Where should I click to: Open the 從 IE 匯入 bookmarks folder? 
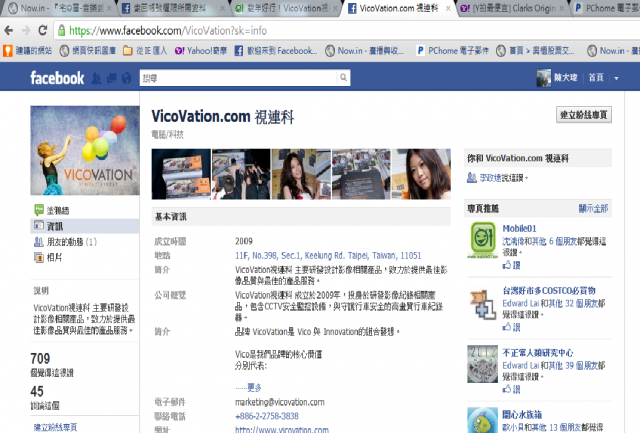click(145, 51)
